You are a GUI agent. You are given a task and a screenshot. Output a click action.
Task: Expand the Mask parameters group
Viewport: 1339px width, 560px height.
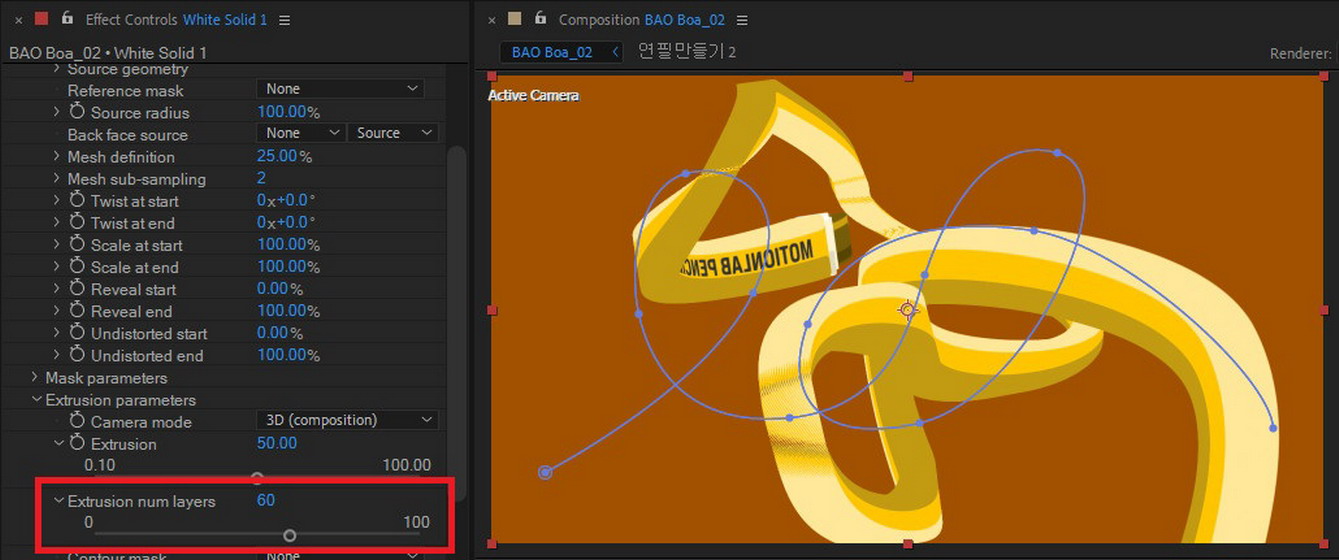click(36, 377)
